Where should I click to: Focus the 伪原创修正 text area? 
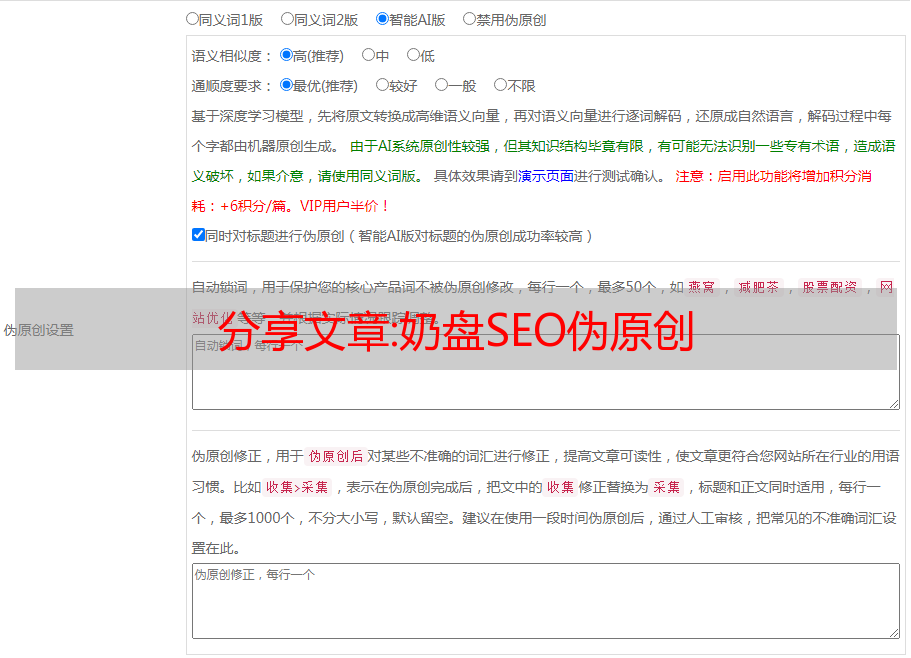(545, 600)
